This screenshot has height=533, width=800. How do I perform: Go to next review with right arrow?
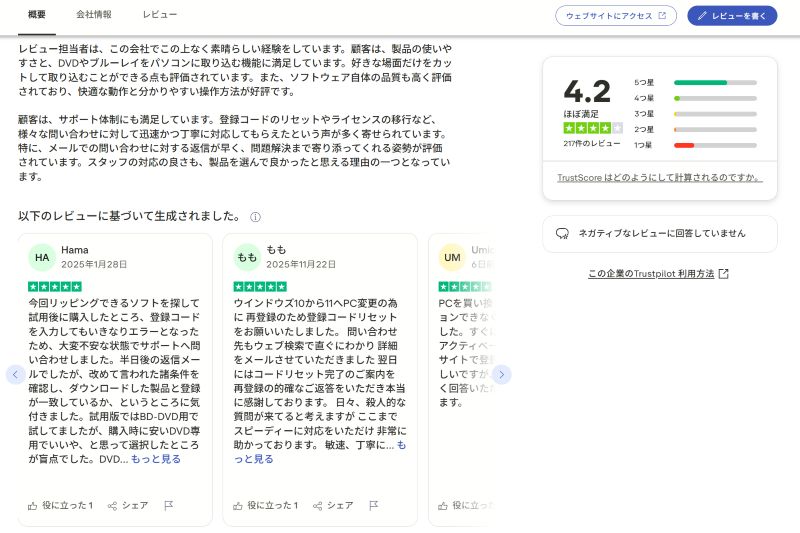[x=501, y=374]
